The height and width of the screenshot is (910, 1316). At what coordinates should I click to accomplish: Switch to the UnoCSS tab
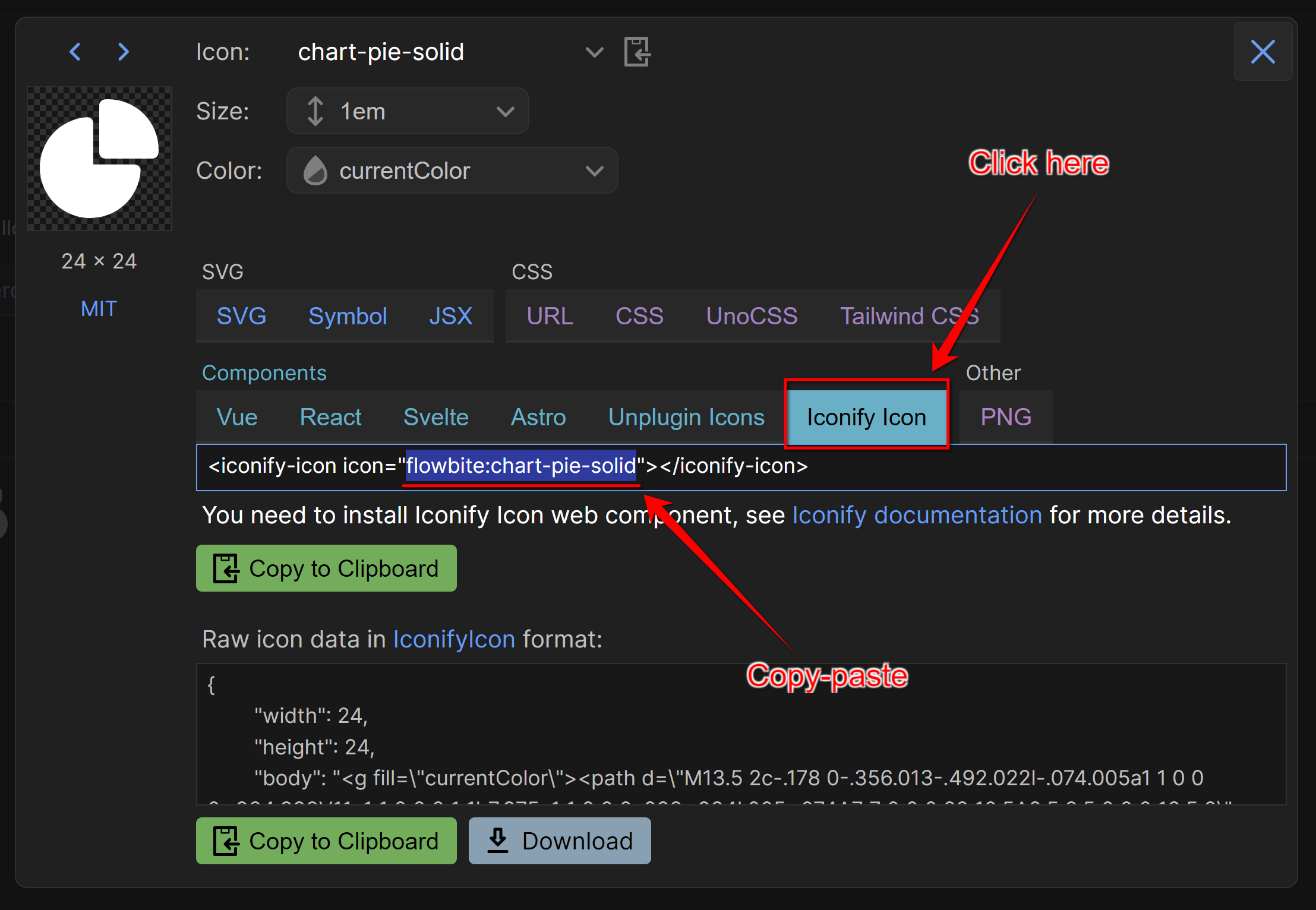point(752,316)
